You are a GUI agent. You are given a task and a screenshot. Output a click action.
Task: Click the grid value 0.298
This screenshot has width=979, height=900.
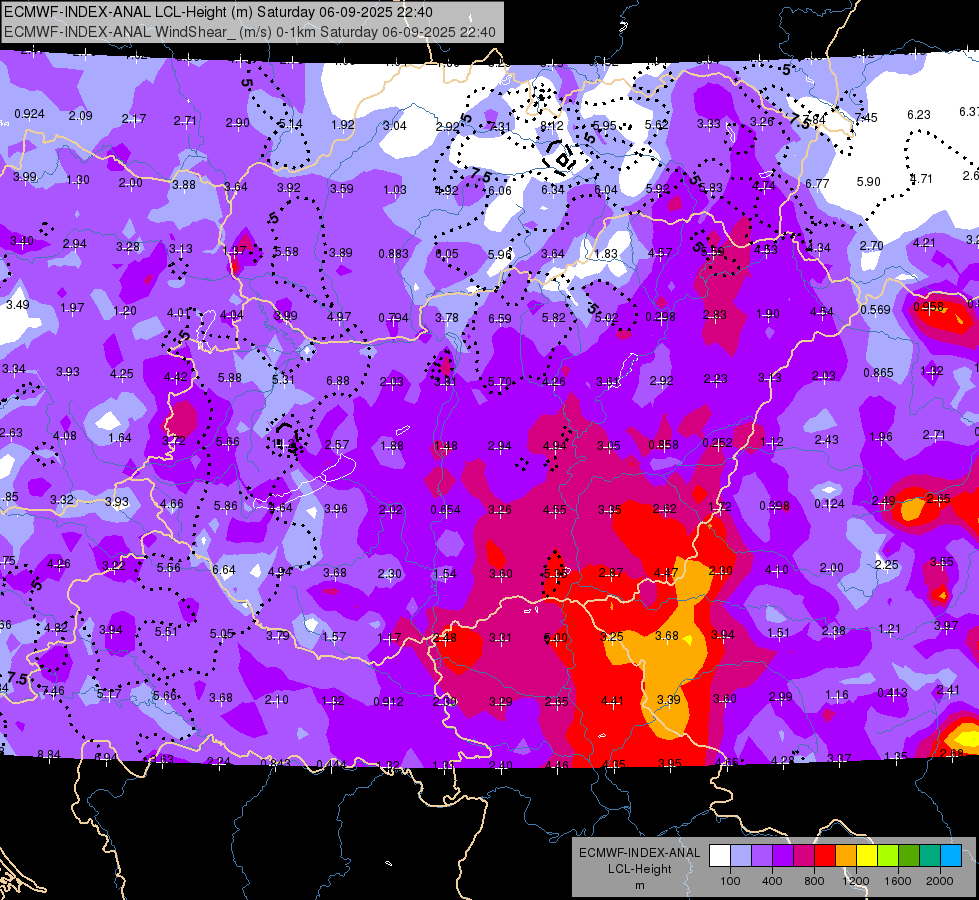661,317
